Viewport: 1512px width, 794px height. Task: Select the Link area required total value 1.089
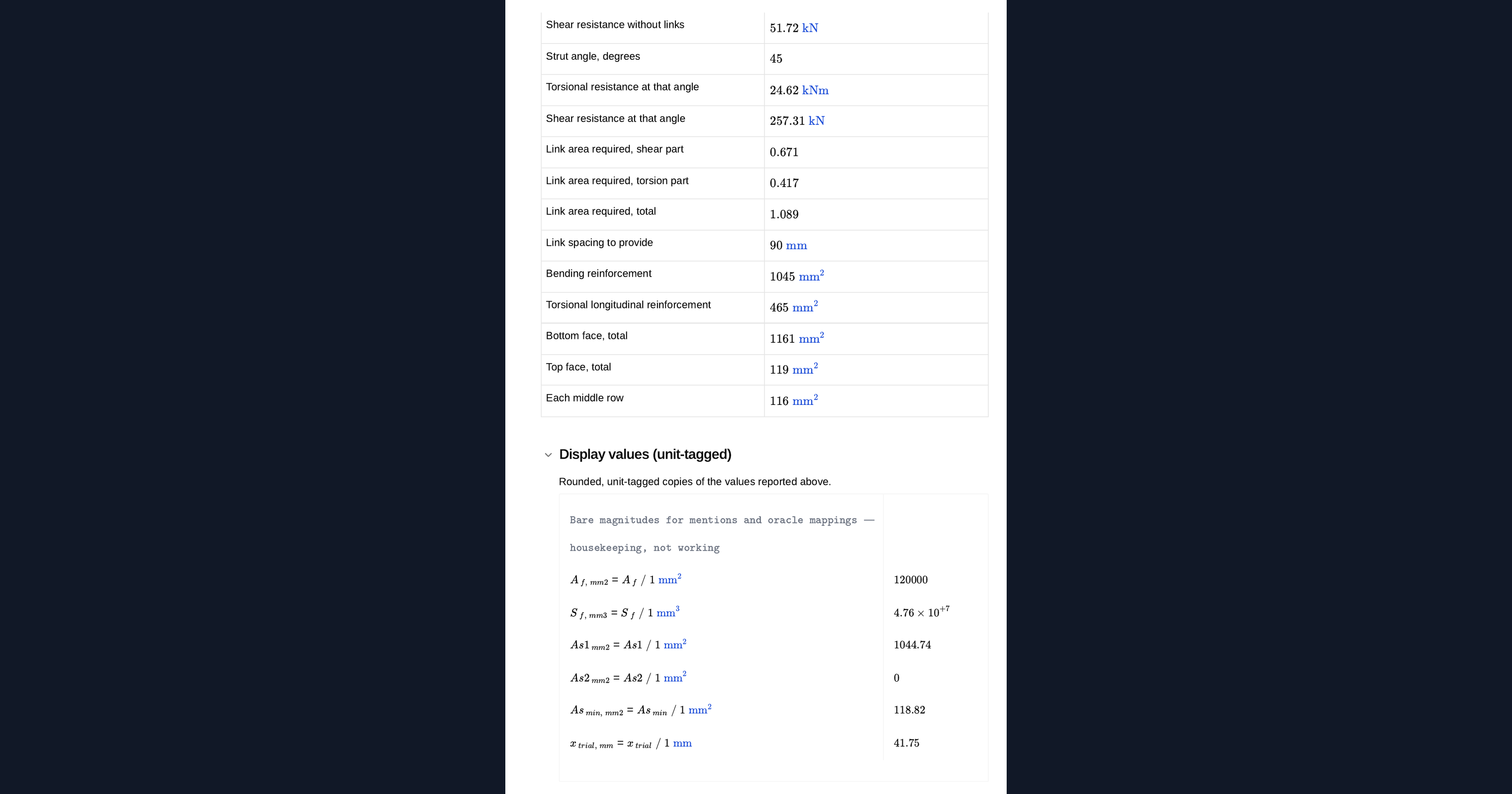[784, 214]
